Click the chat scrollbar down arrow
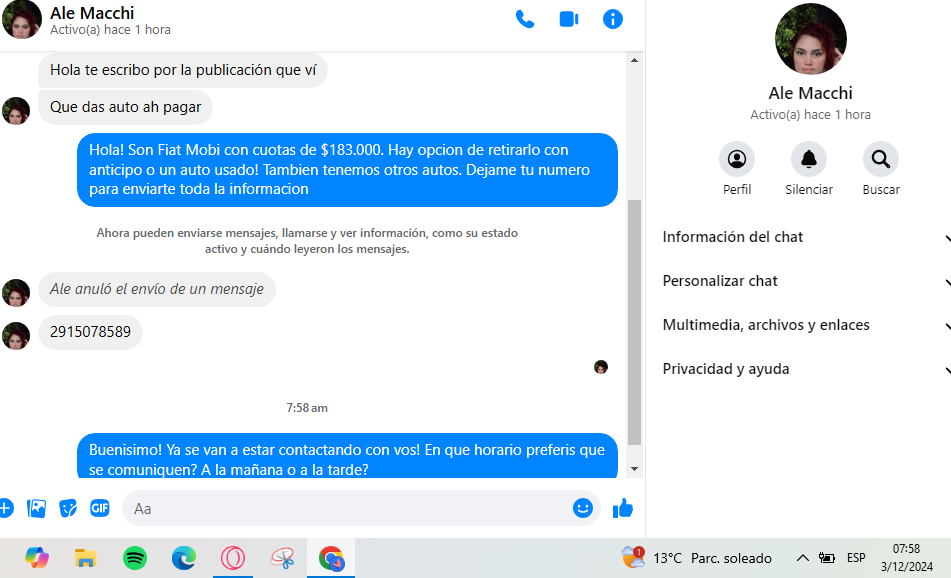 click(634, 469)
